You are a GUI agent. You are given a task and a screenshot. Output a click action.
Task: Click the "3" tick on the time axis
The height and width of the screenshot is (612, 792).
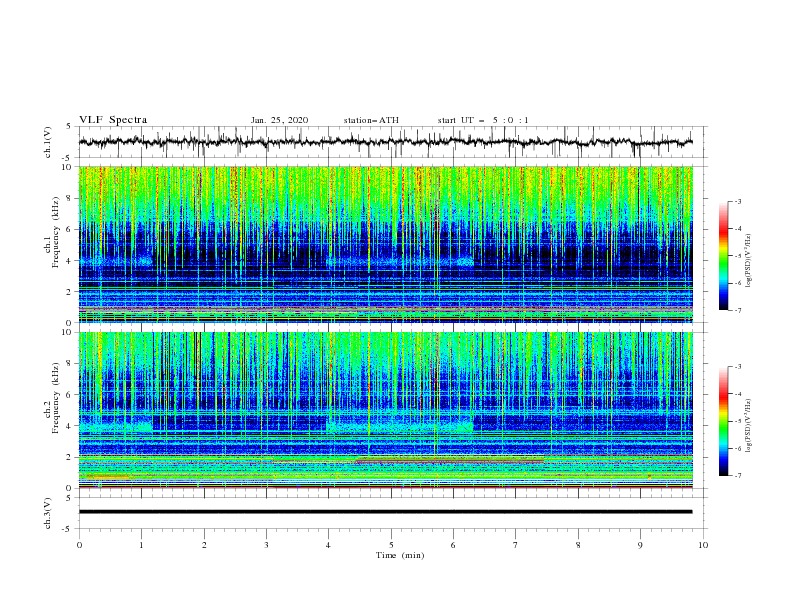coord(266,545)
